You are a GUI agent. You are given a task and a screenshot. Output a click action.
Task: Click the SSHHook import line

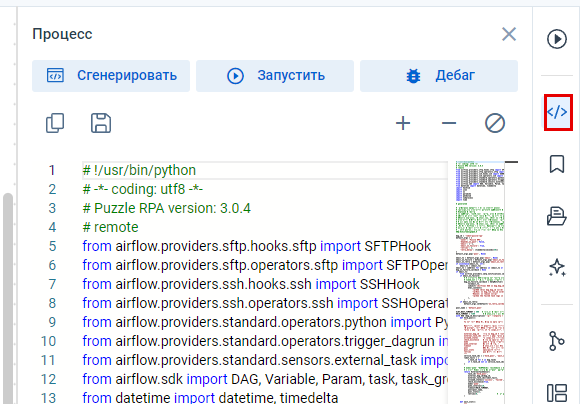pos(250,284)
